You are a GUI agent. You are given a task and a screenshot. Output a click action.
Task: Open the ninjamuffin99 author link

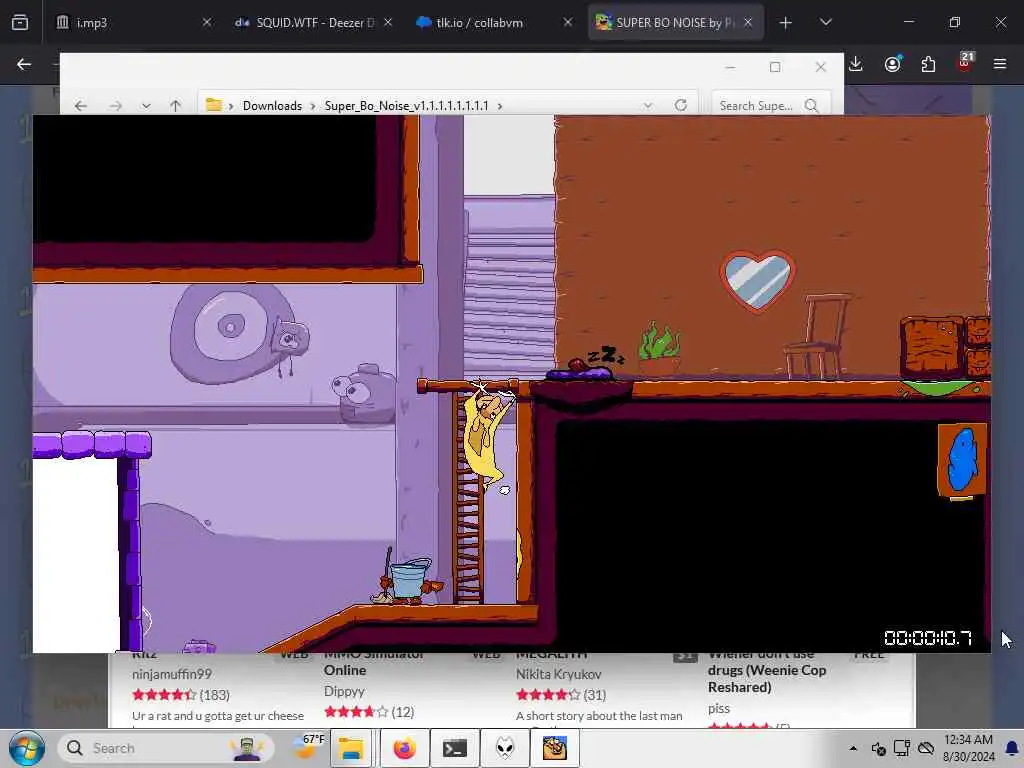click(172, 674)
